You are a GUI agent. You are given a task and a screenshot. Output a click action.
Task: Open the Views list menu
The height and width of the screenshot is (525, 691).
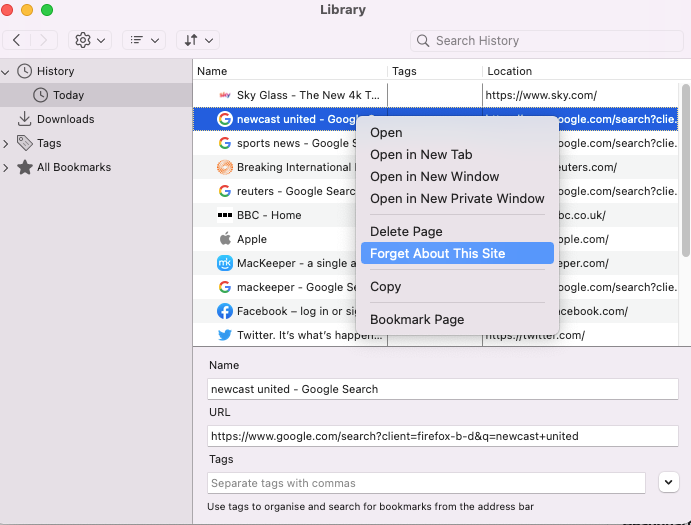[x=144, y=40]
